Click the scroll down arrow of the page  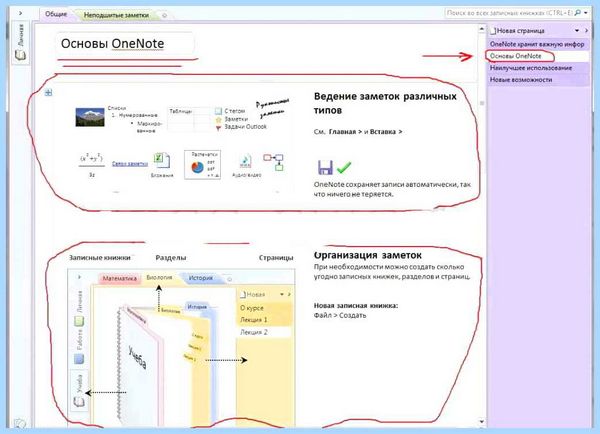(482, 422)
